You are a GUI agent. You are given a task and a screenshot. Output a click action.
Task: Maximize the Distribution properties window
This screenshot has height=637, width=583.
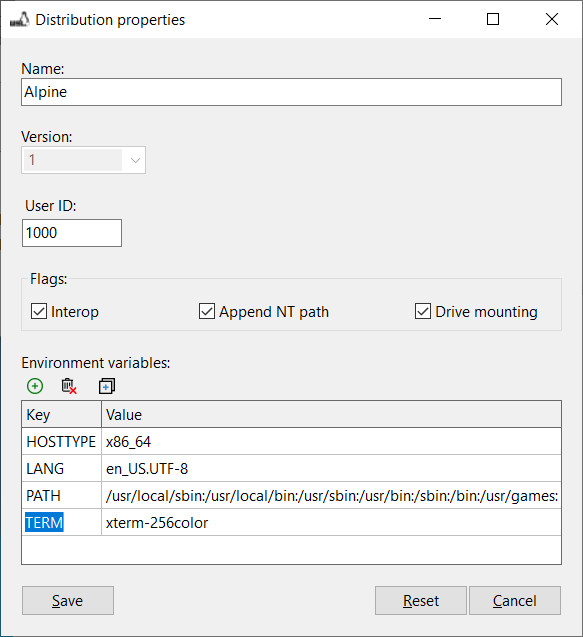[493, 19]
